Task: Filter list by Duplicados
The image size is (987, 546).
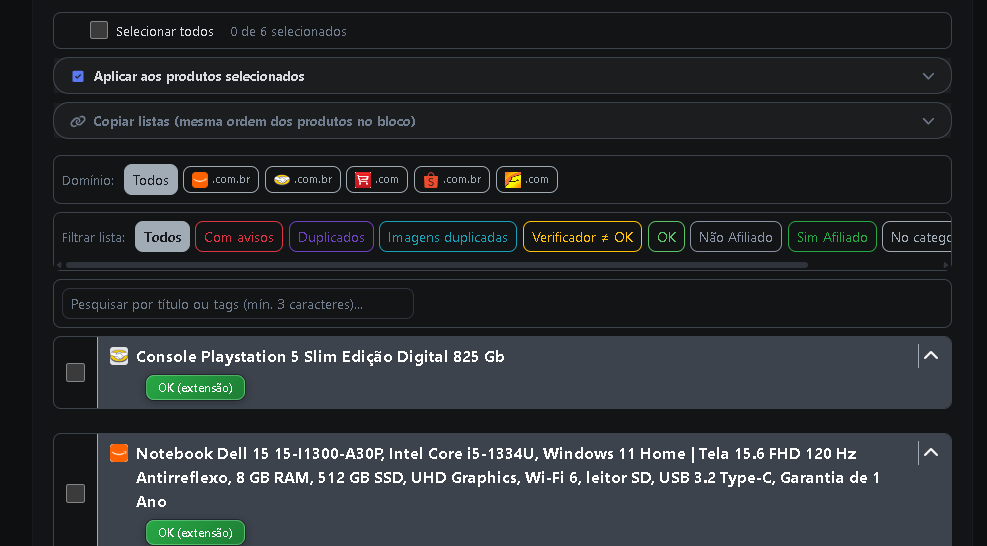Action: pos(331,237)
